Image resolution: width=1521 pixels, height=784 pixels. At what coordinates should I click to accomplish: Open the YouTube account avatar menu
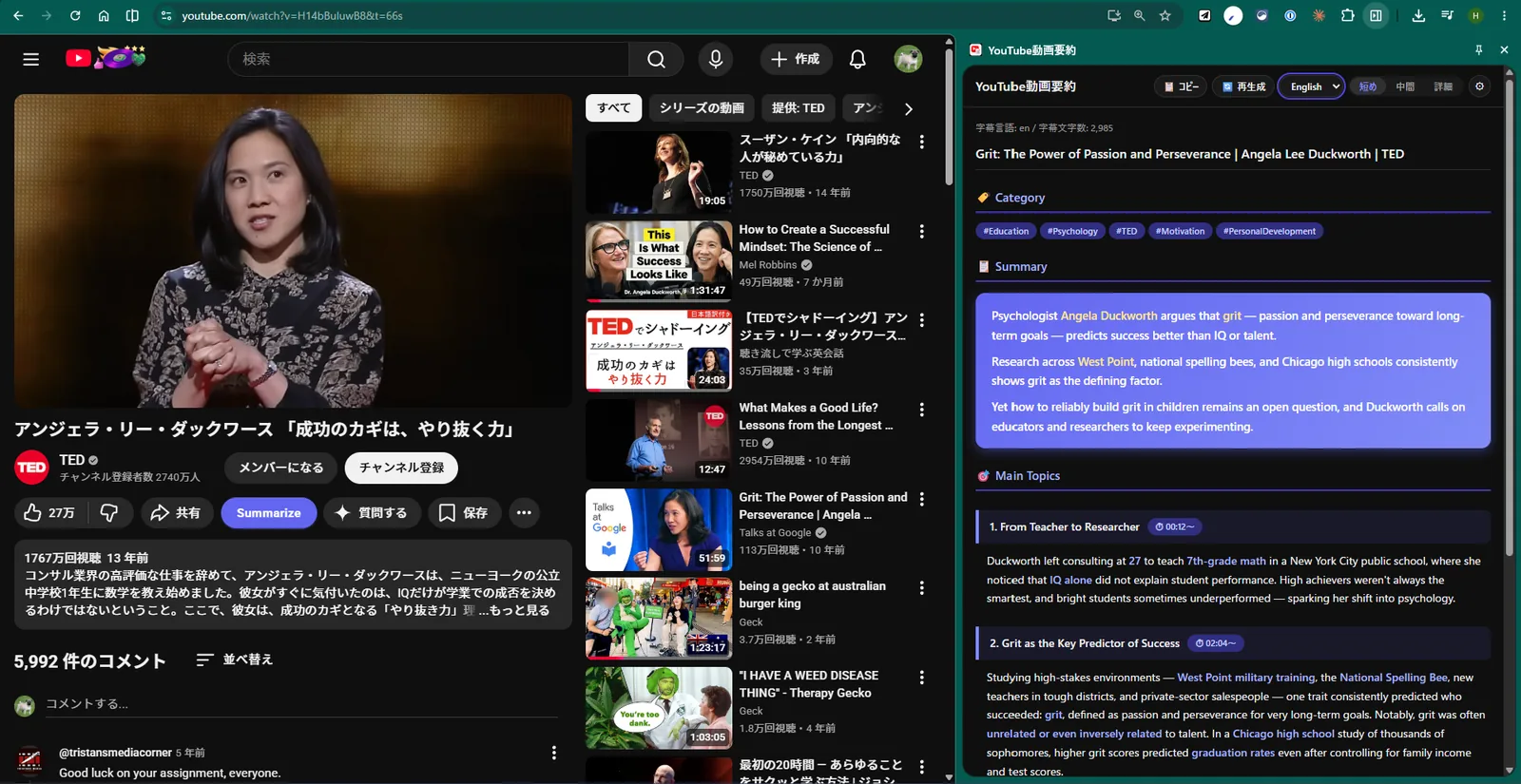pos(908,59)
